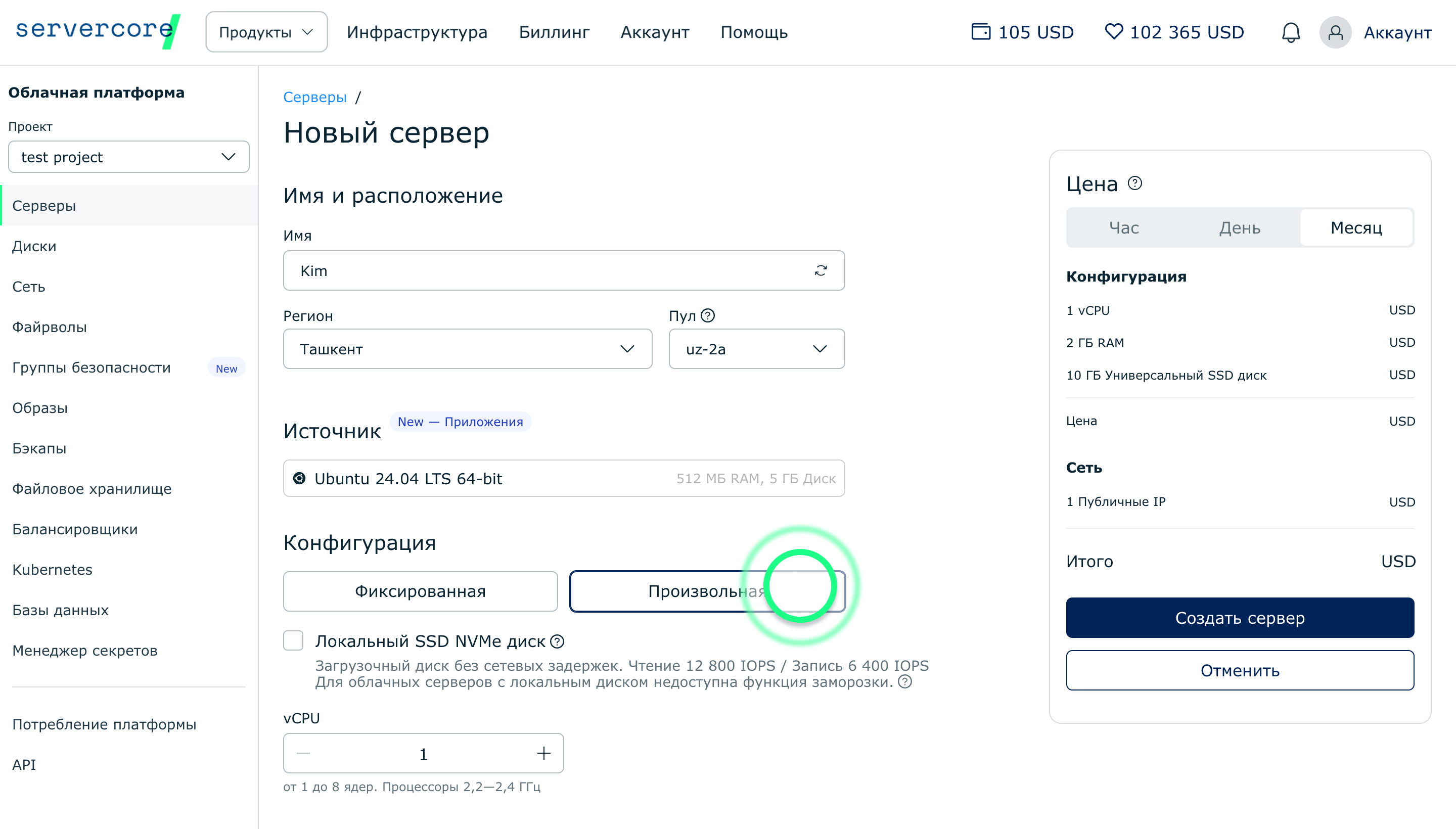1456x829 pixels.
Task: Go to Бэкапы in sidebar
Action: point(129,448)
